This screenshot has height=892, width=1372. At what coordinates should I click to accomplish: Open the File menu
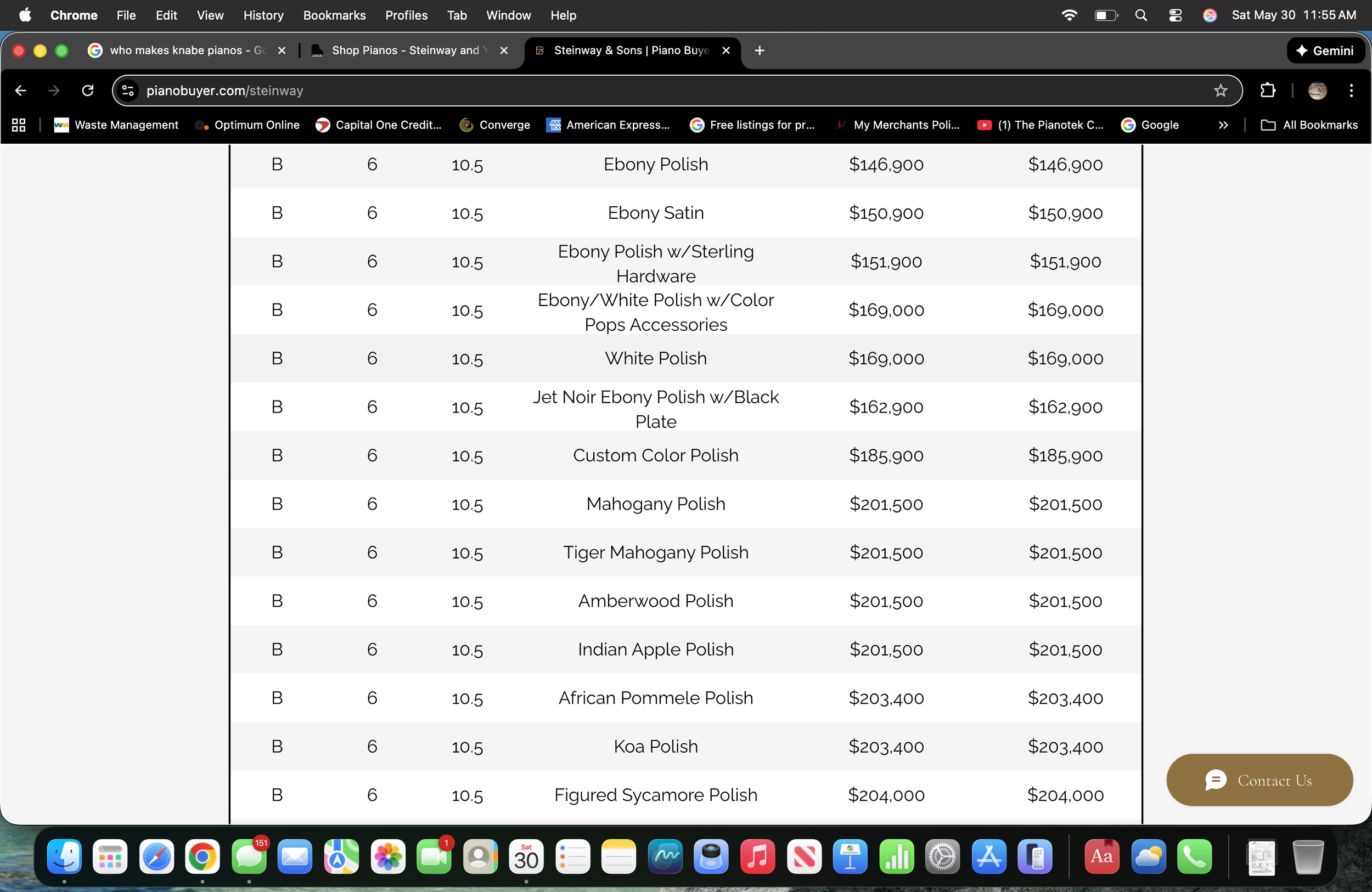coord(126,15)
